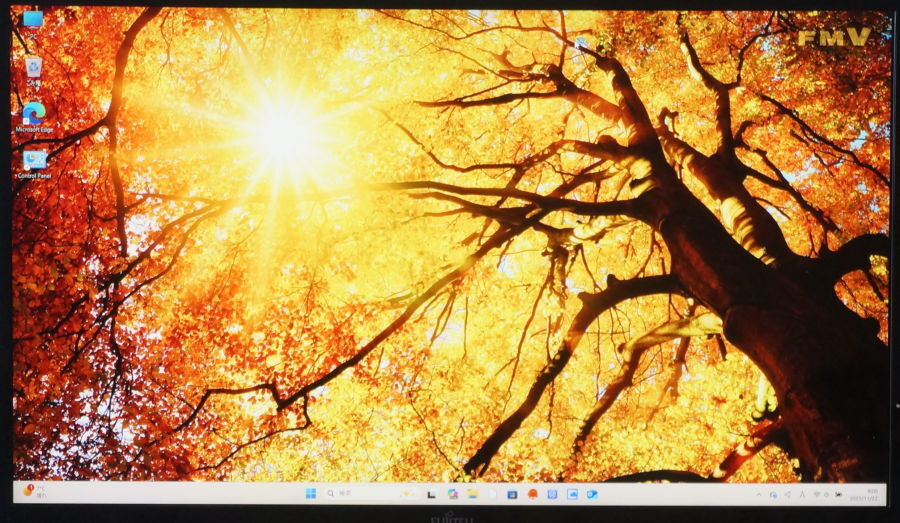The image size is (900, 523).
Task: Open the orange app icon on taskbar
Action: 532,494
